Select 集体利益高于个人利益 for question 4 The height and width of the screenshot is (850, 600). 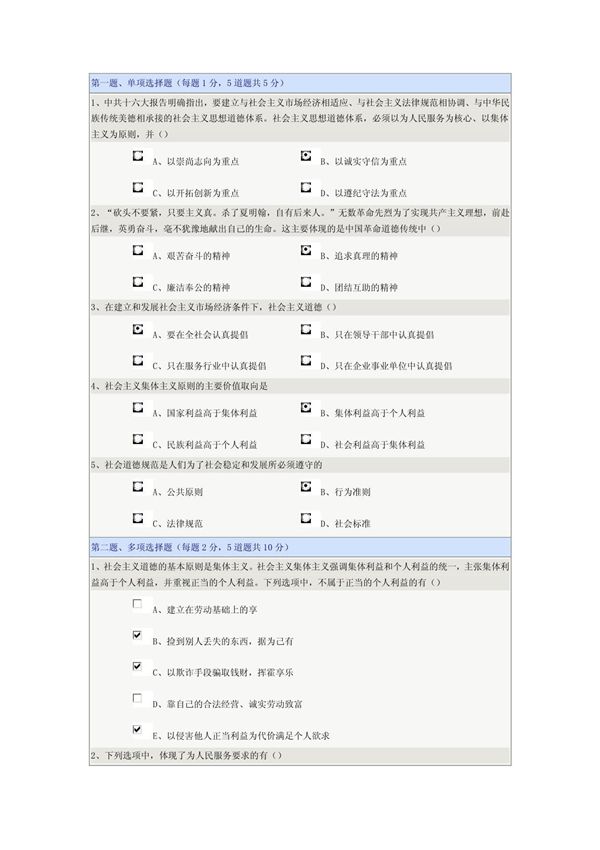pos(304,408)
